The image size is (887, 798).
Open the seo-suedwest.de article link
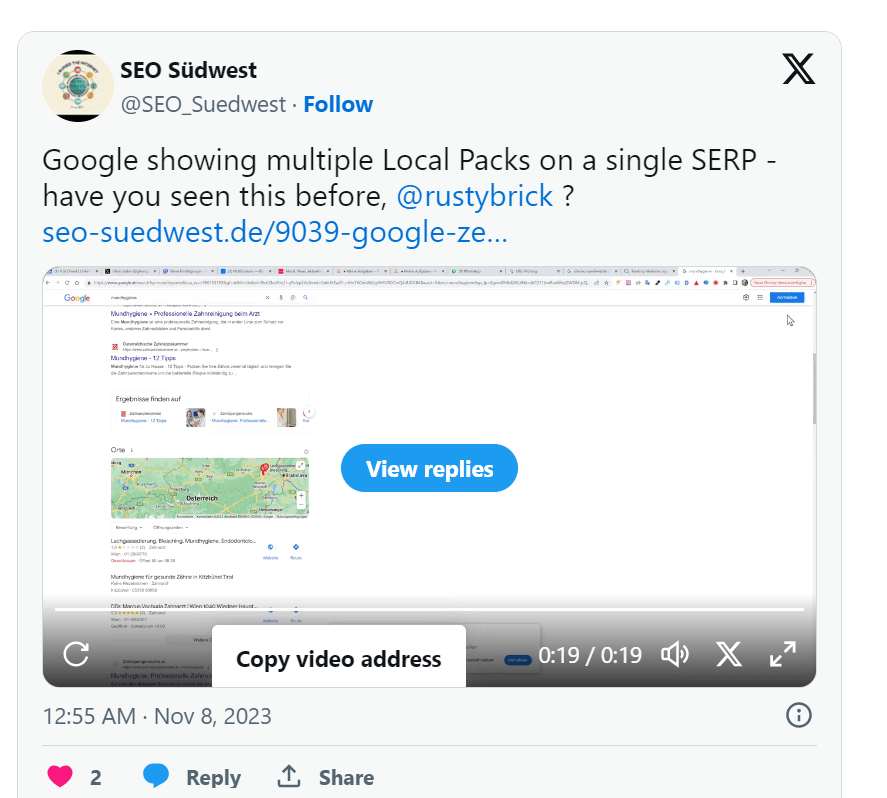(x=275, y=232)
